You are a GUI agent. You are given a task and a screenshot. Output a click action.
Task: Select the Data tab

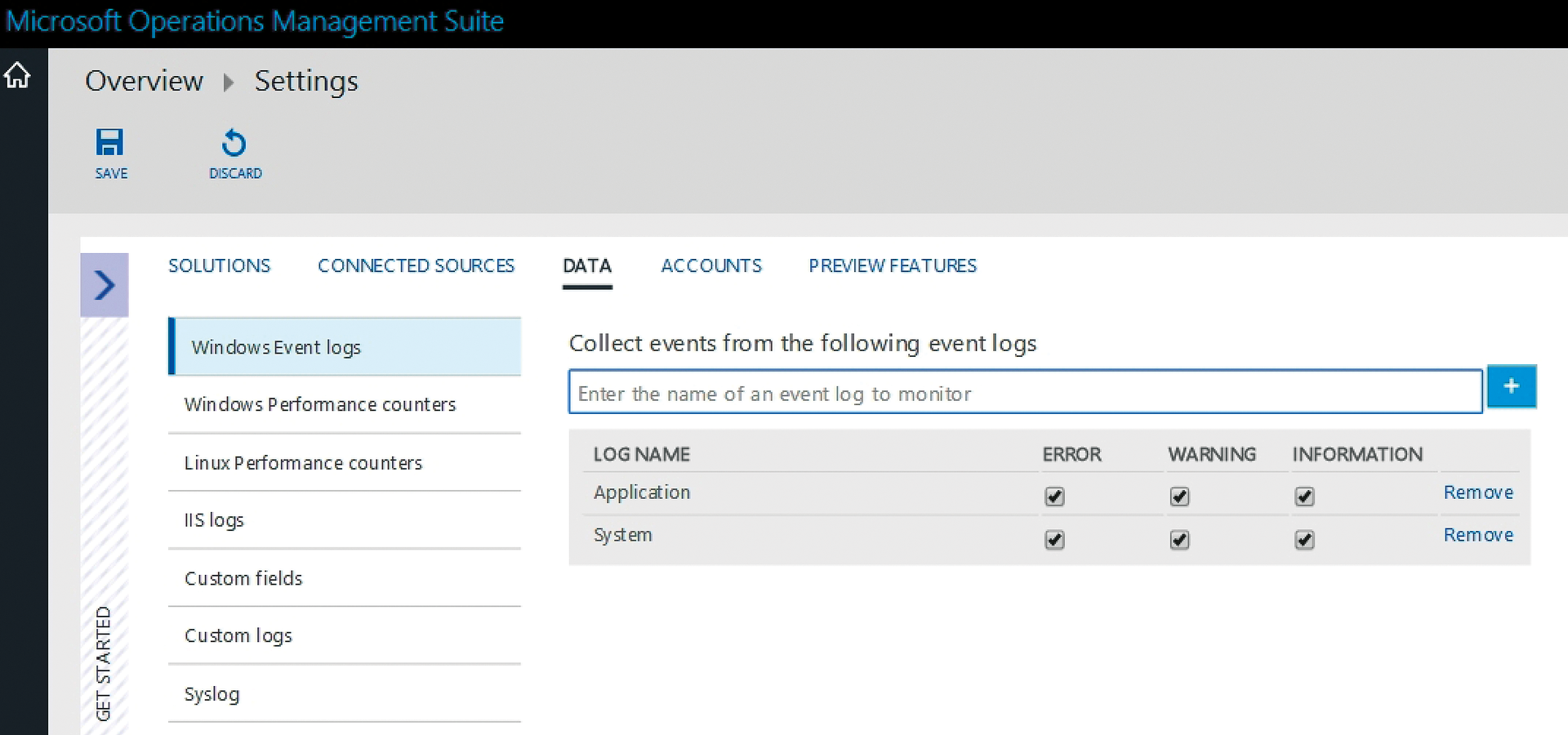[x=587, y=265]
